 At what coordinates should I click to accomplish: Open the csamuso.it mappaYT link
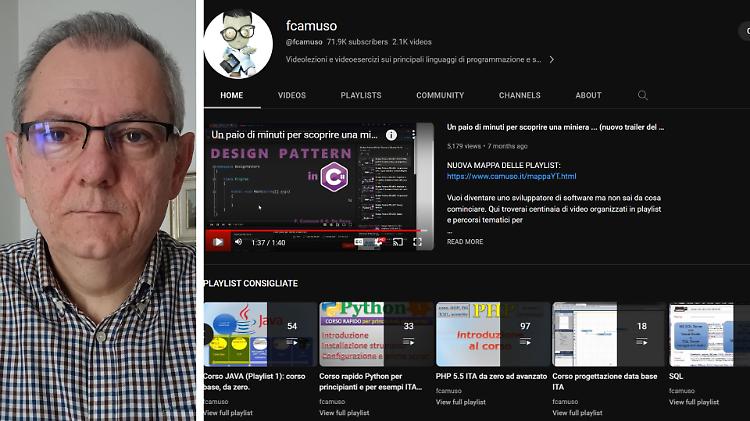pyautogui.click(x=511, y=177)
